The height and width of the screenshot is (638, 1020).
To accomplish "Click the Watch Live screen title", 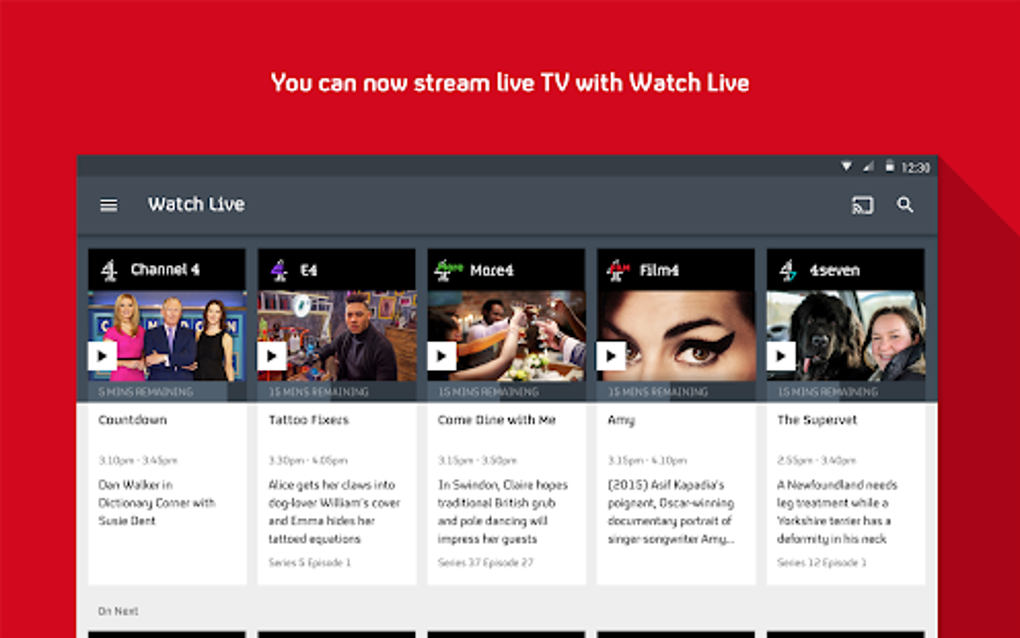I will [196, 204].
